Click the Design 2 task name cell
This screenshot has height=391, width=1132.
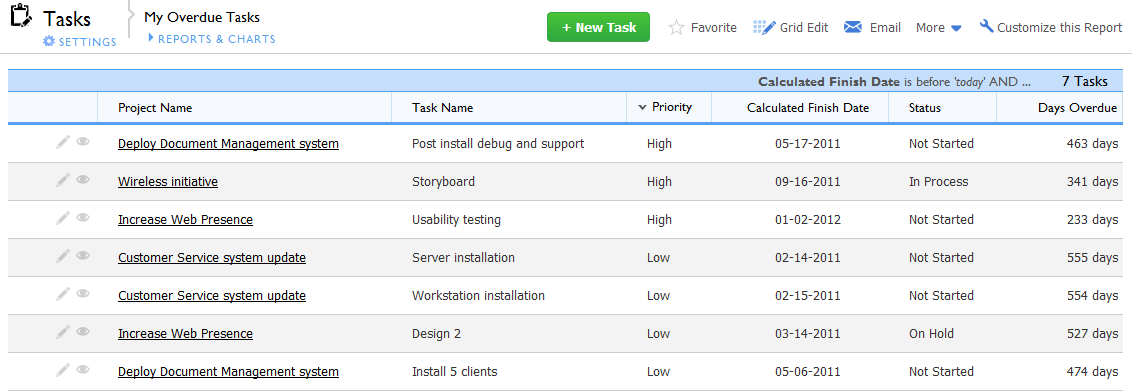(436, 334)
